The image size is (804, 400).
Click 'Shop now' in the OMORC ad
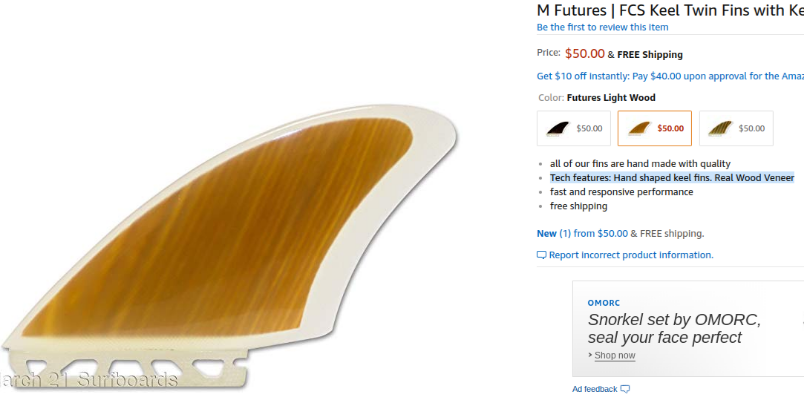point(615,355)
